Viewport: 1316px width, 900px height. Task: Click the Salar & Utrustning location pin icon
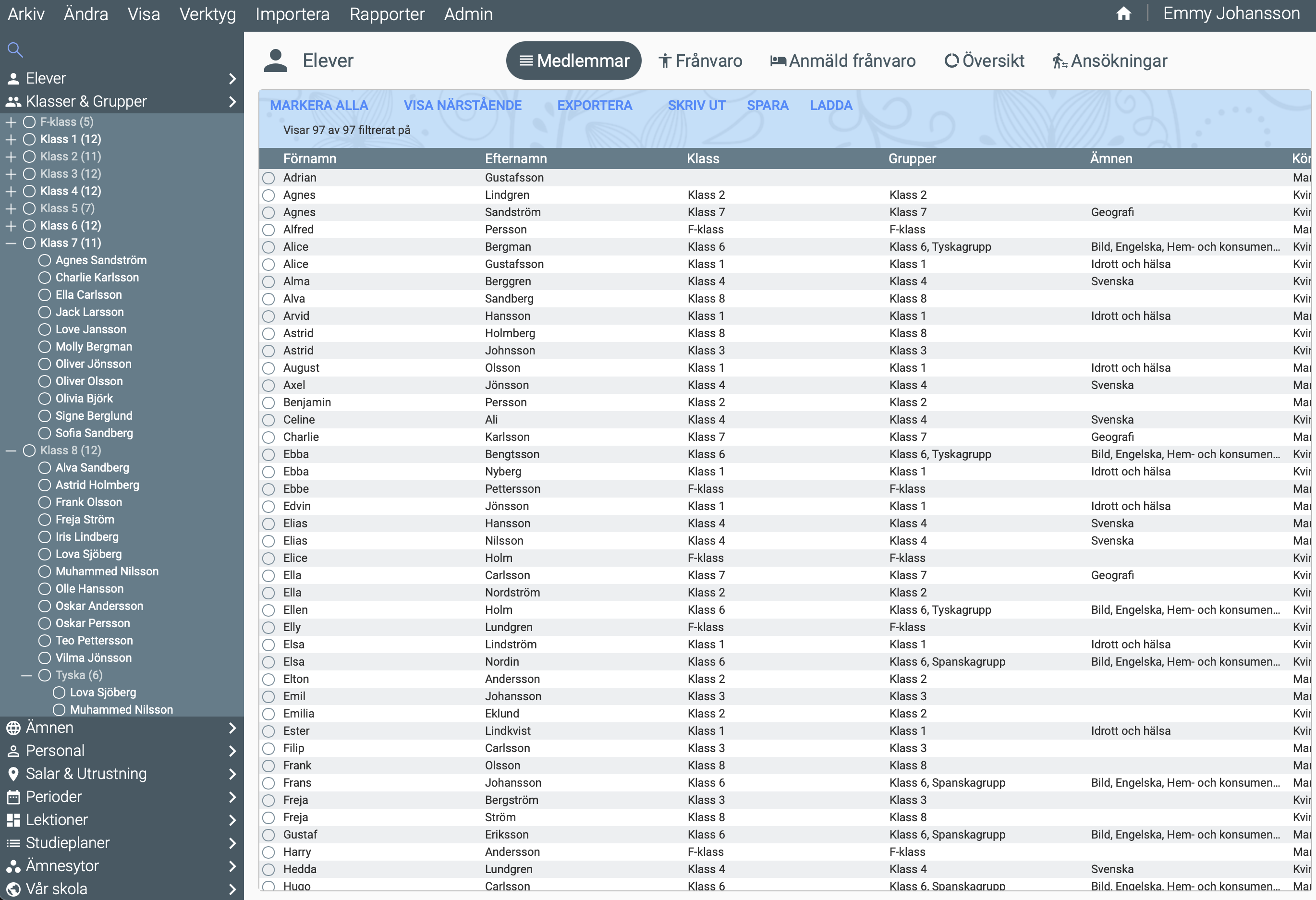click(13, 774)
